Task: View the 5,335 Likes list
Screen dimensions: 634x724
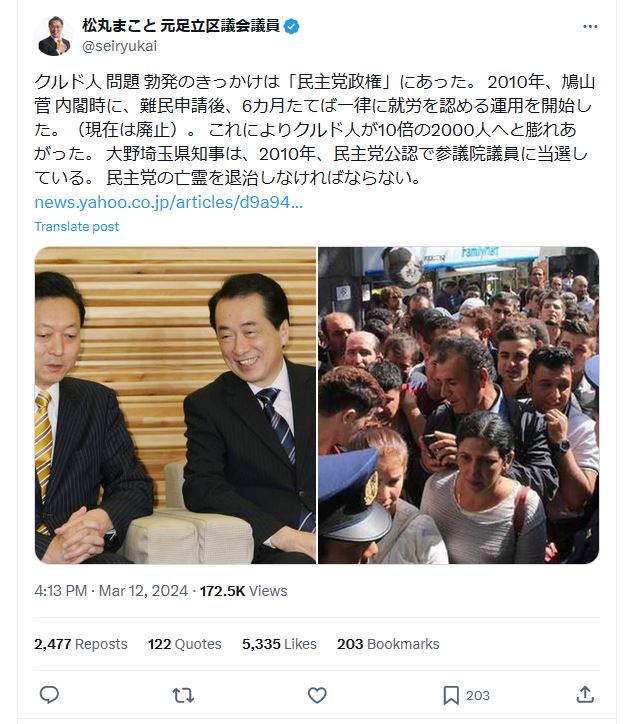Action: (x=279, y=644)
